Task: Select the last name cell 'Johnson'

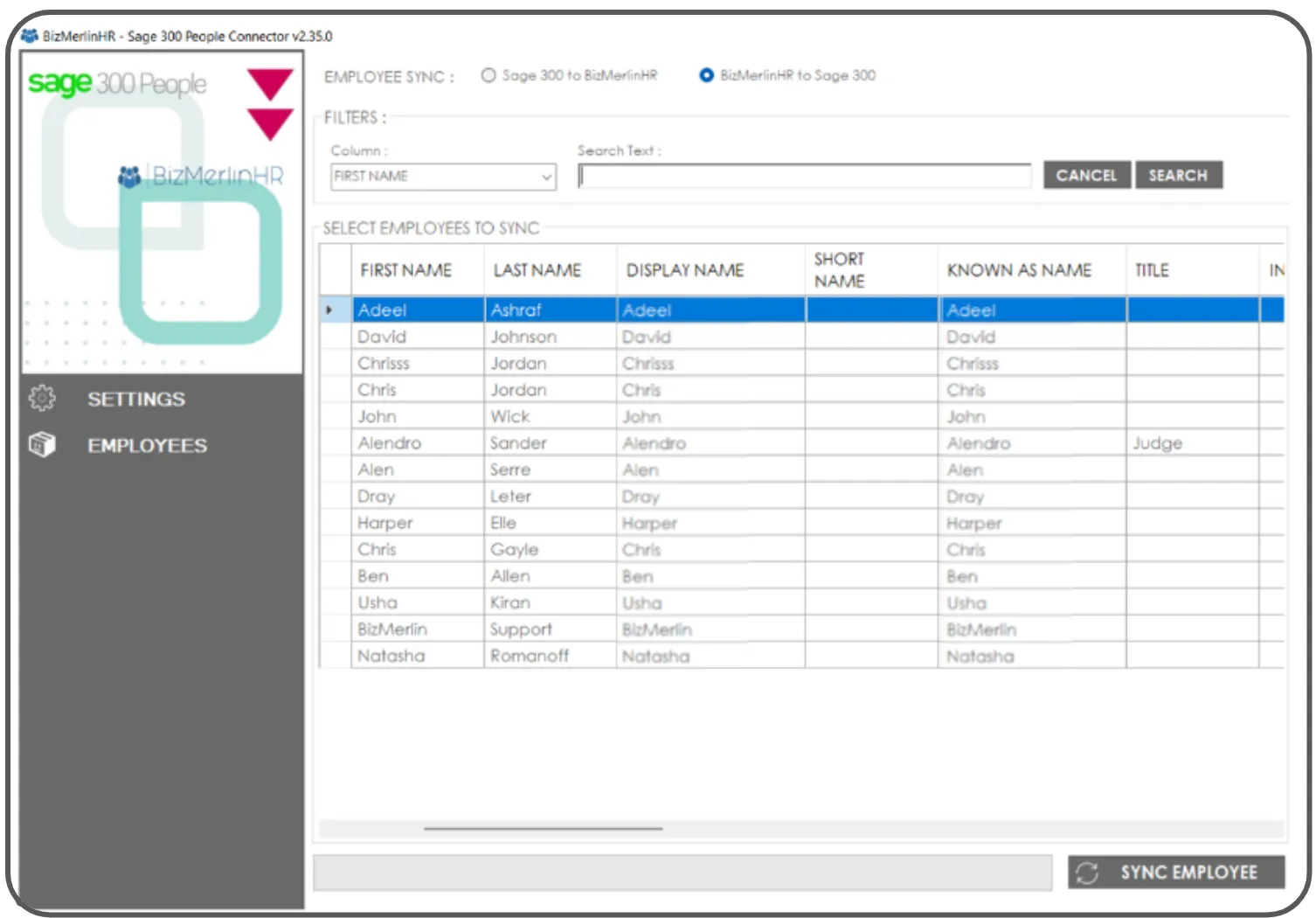Action: (x=551, y=337)
